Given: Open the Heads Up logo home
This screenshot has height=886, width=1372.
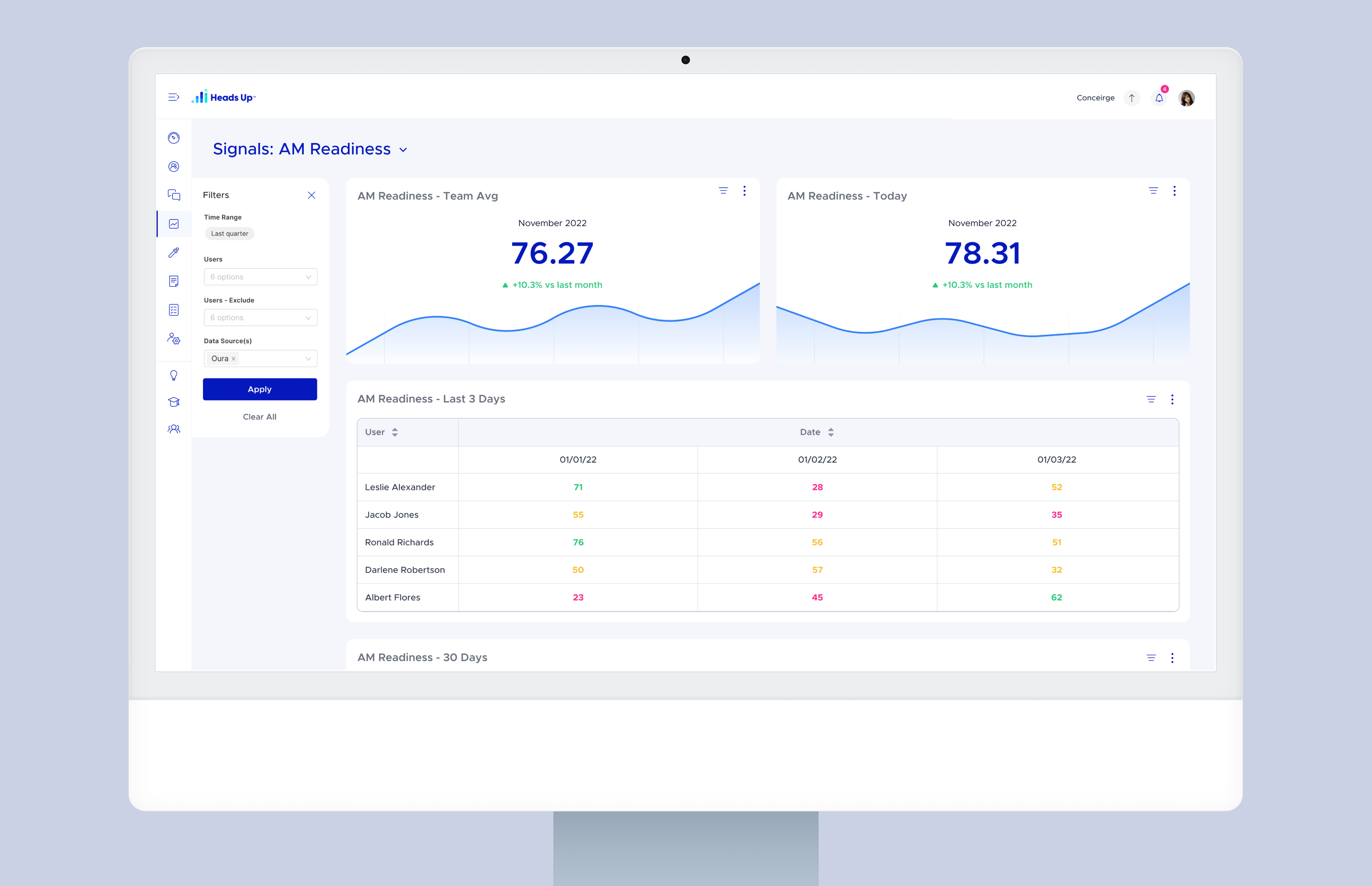Looking at the screenshot, I should point(223,97).
